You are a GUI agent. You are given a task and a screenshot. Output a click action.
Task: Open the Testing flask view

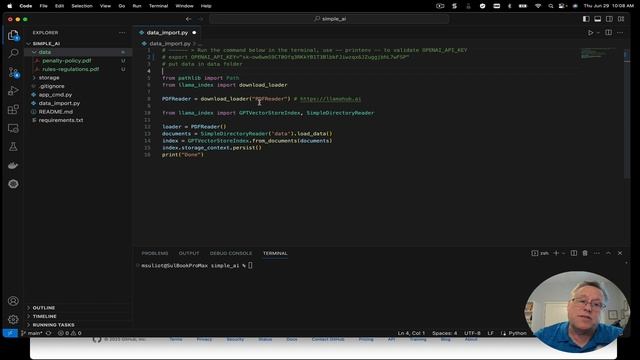point(13,147)
